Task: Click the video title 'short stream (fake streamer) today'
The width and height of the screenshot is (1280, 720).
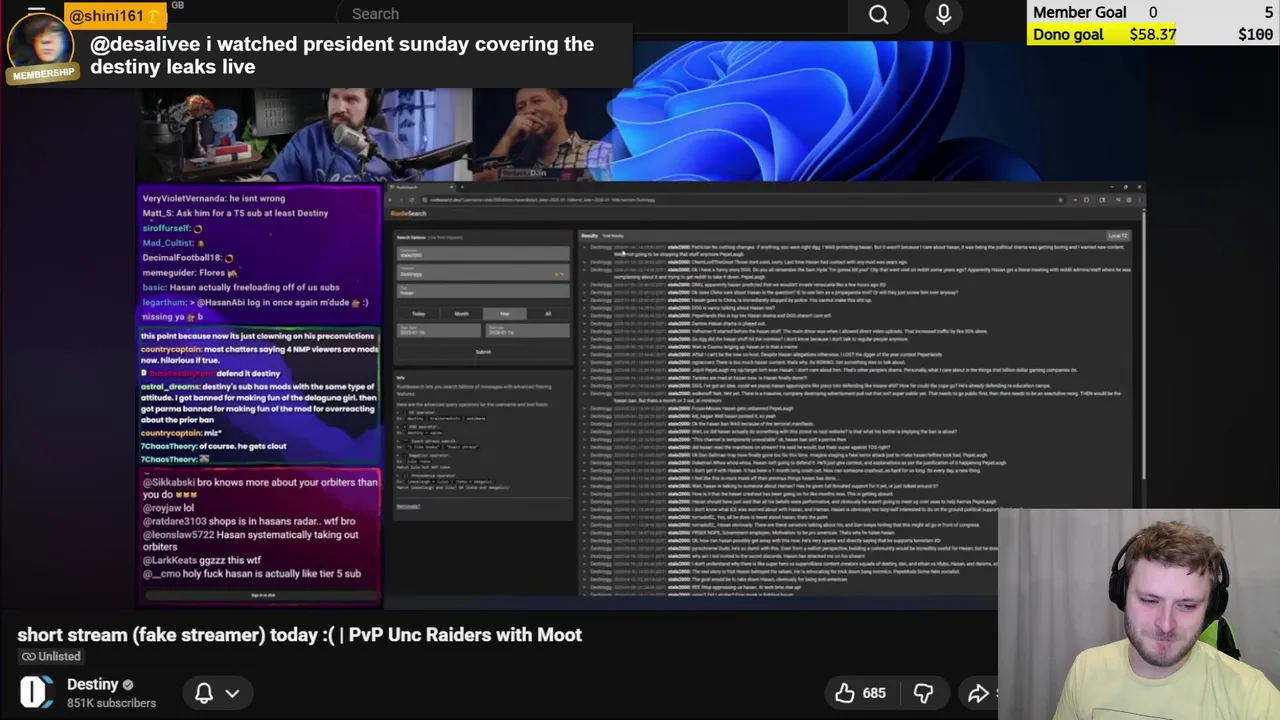Action: point(299,634)
